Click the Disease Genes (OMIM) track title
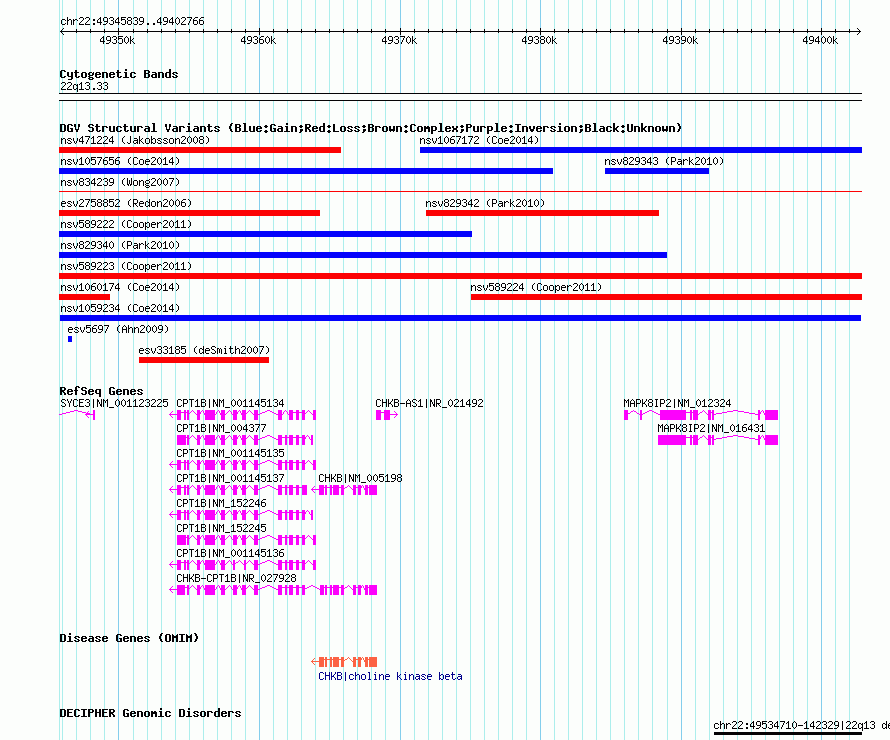Image resolution: width=890 pixels, height=740 pixels. coord(129,638)
